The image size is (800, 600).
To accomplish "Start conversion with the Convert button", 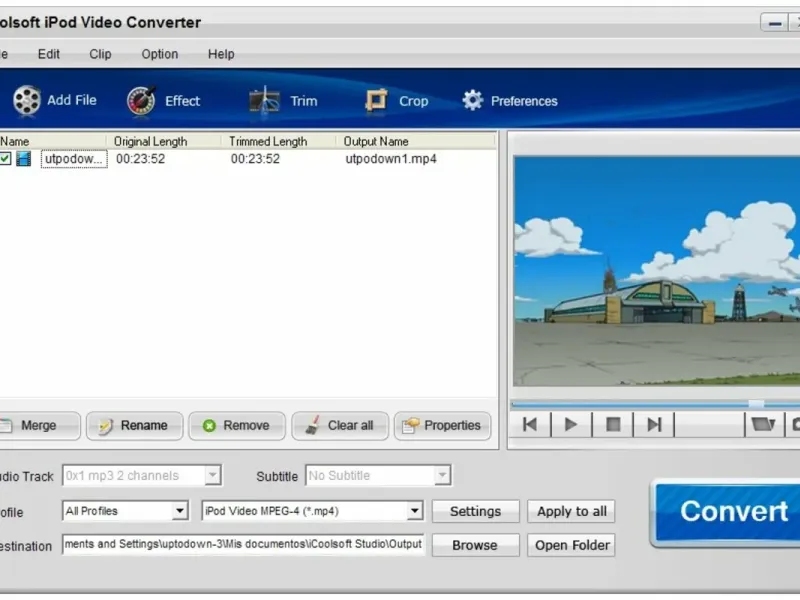I will pos(727,512).
